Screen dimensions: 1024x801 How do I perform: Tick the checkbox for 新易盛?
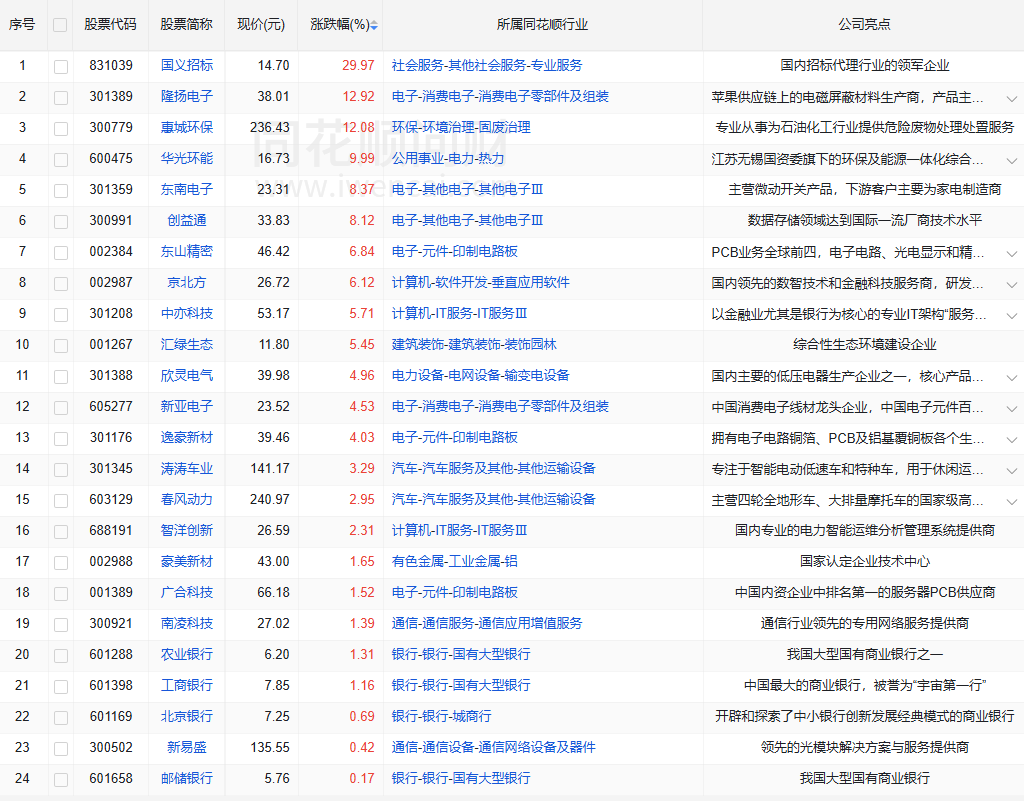[61, 749]
